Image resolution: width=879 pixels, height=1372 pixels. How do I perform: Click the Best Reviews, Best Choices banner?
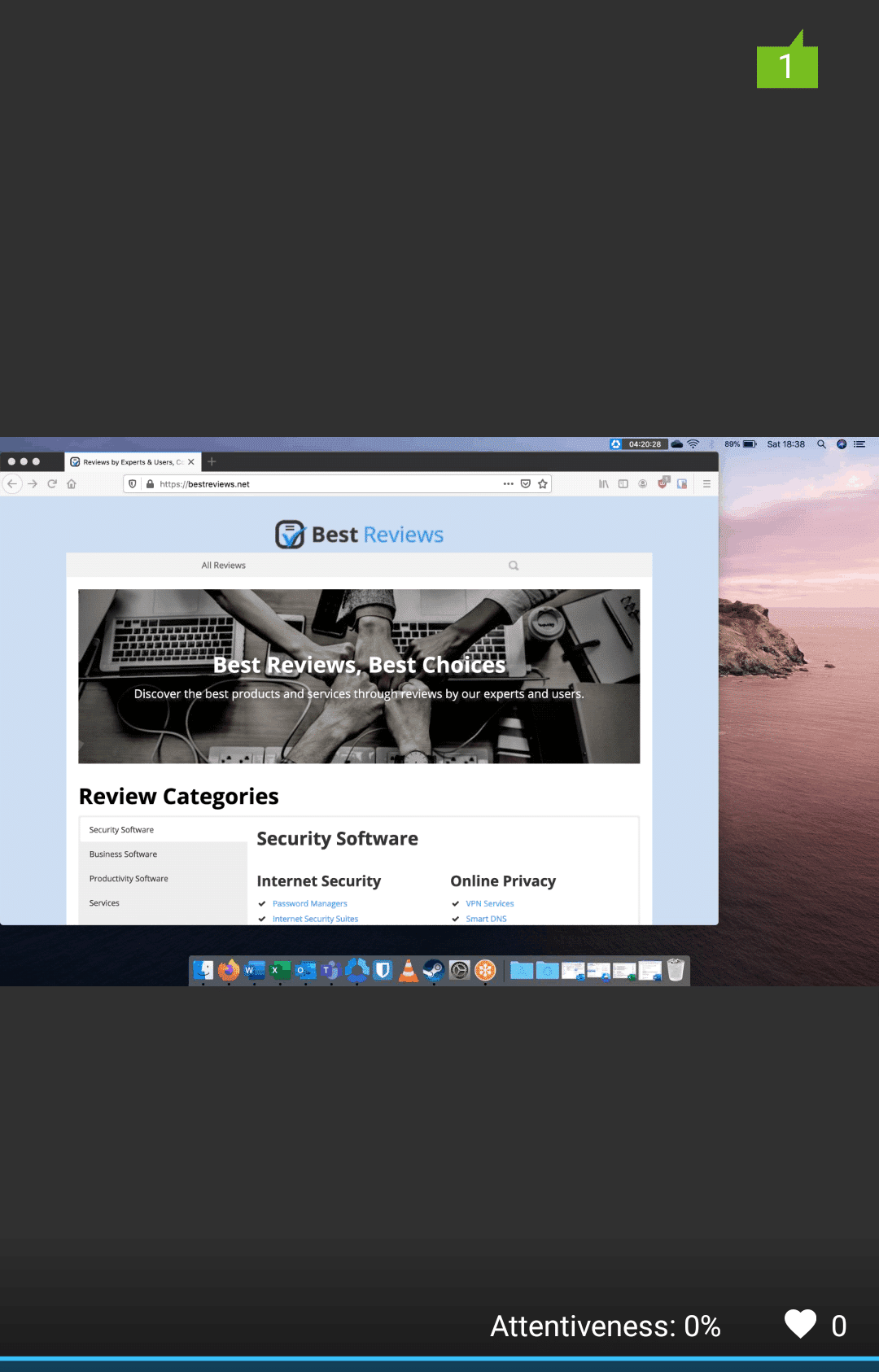coord(359,676)
